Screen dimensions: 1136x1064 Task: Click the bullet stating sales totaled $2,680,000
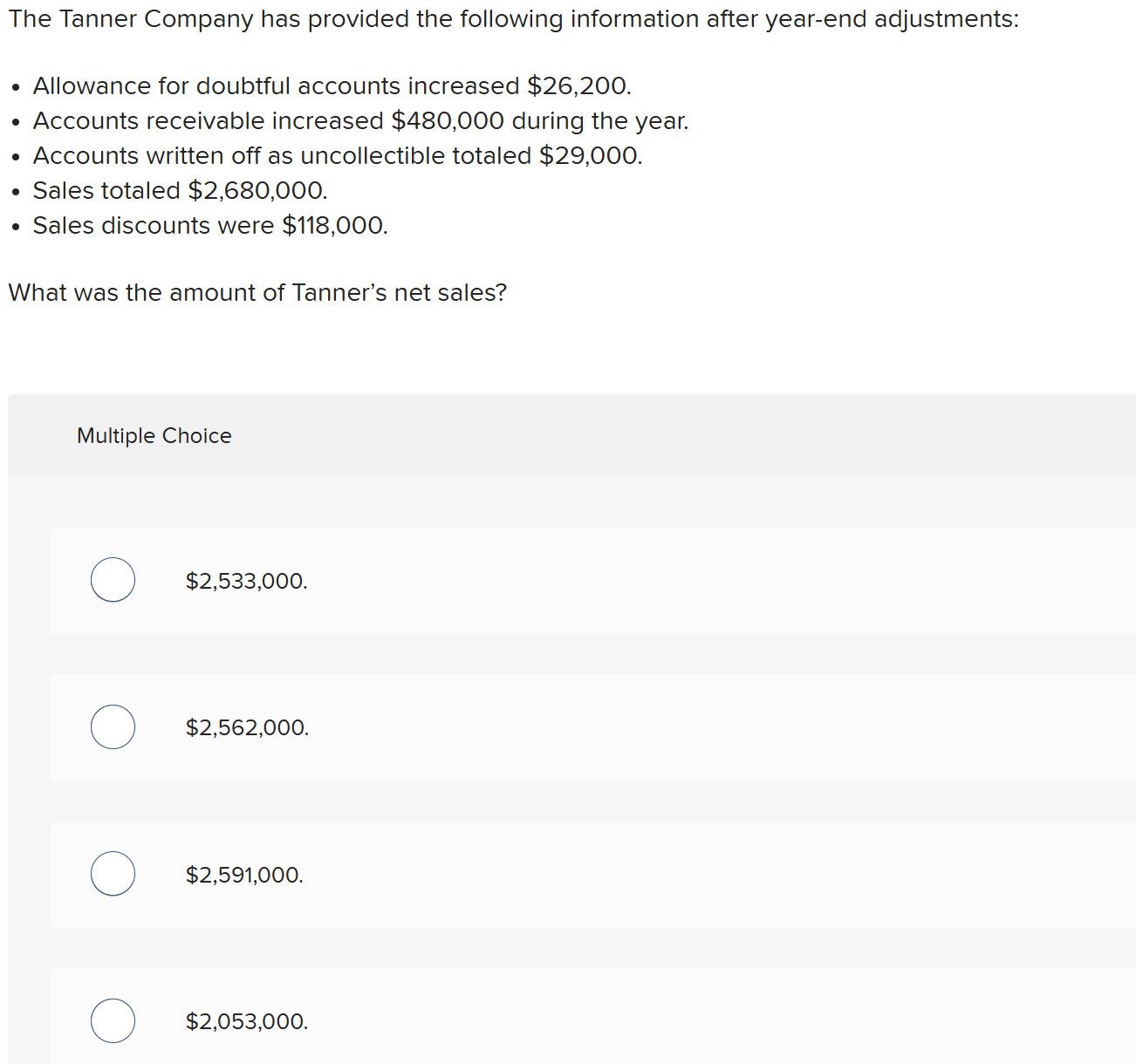click(180, 190)
